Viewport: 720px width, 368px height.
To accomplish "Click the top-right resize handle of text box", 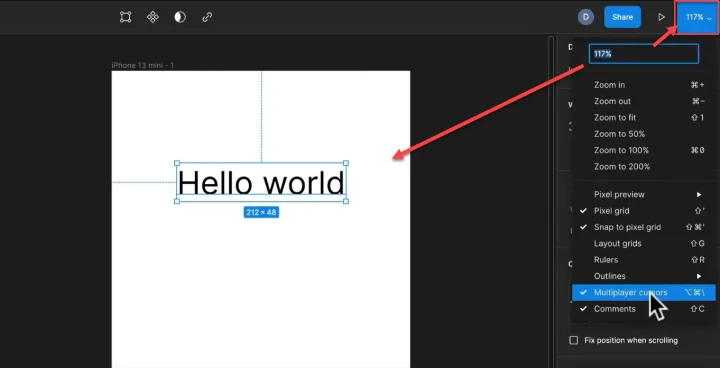I will click(346, 163).
